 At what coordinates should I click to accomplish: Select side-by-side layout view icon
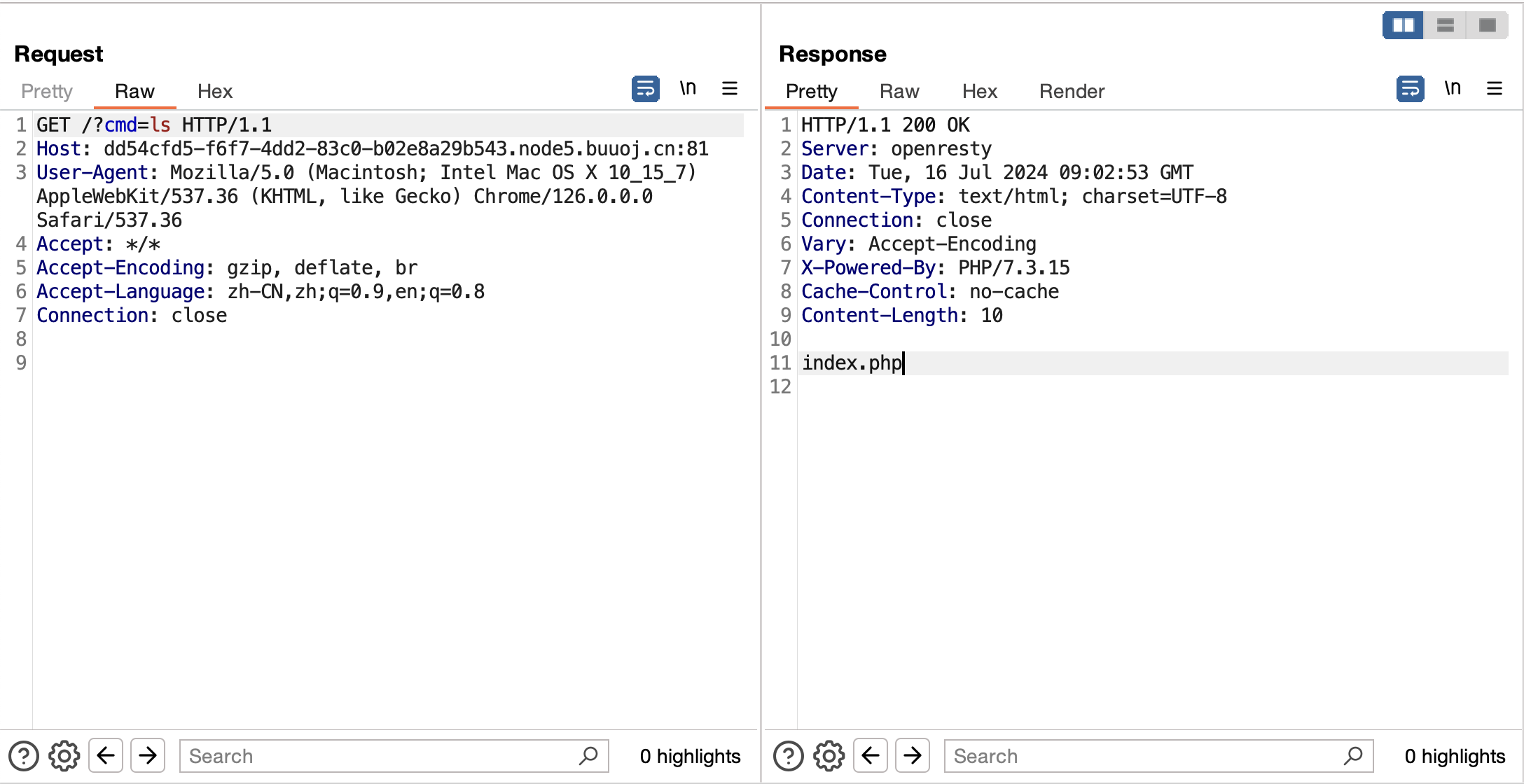(x=1403, y=26)
